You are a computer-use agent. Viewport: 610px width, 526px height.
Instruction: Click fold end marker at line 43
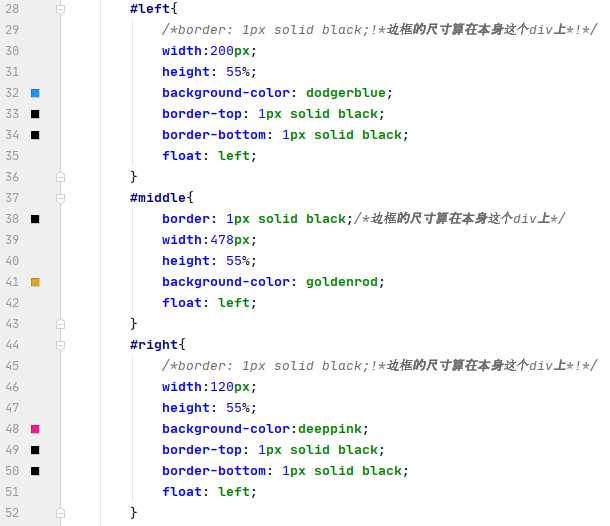(x=60, y=324)
